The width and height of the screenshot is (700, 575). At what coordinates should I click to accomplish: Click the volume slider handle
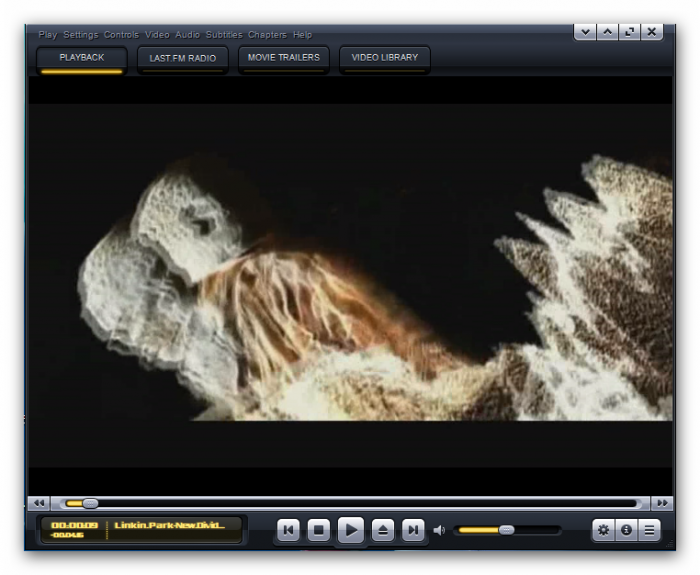pyautogui.click(x=507, y=530)
